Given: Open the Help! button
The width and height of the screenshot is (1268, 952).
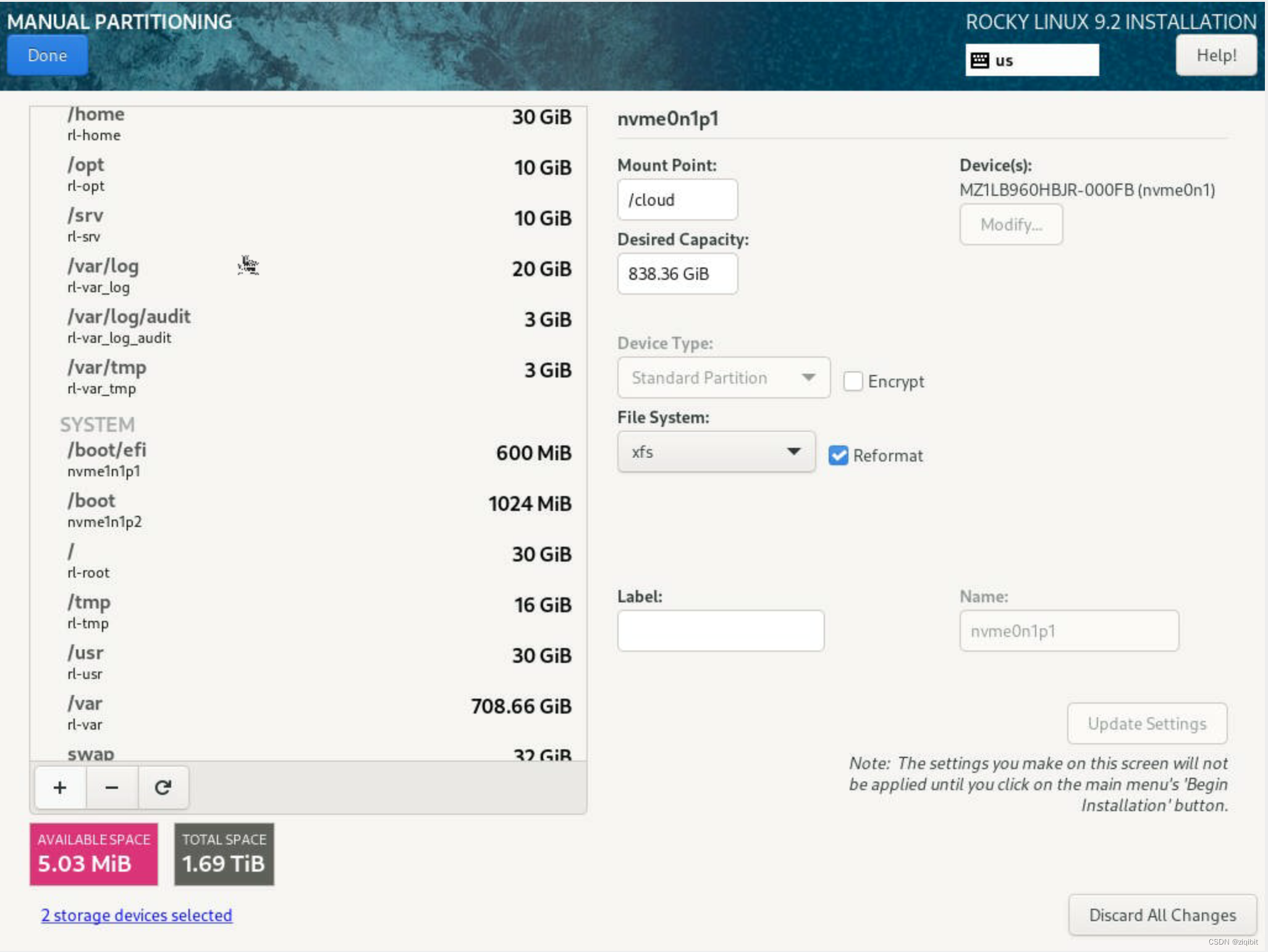Looking at the screenshot, I should 1216,55.
